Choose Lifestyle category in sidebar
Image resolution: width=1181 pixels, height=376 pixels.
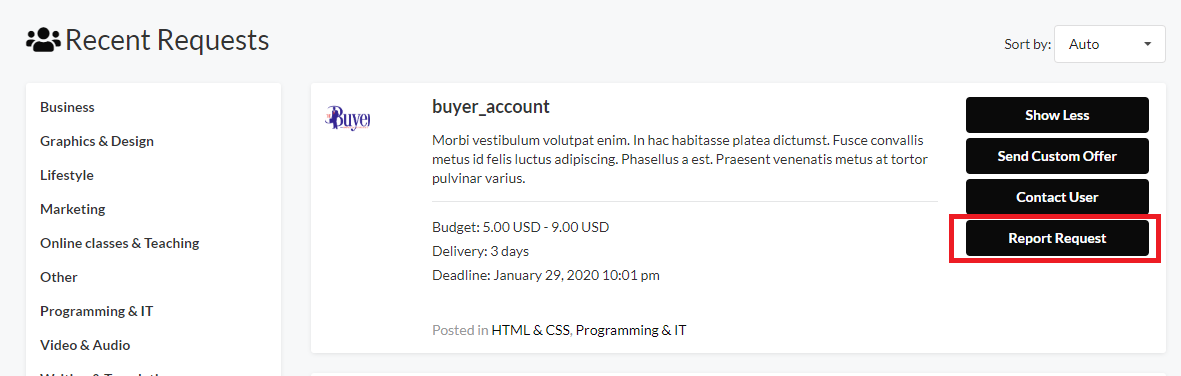coord(66,175)
